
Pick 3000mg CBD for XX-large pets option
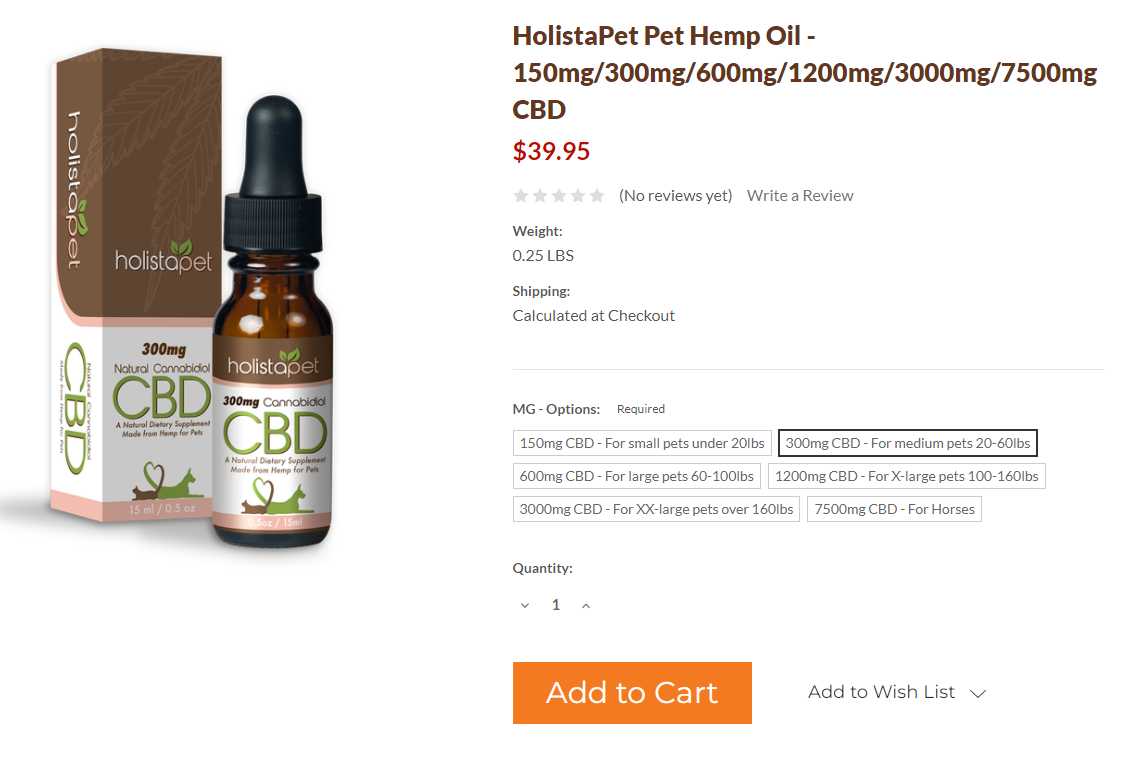pyautogui.click(x=656, y=509)
